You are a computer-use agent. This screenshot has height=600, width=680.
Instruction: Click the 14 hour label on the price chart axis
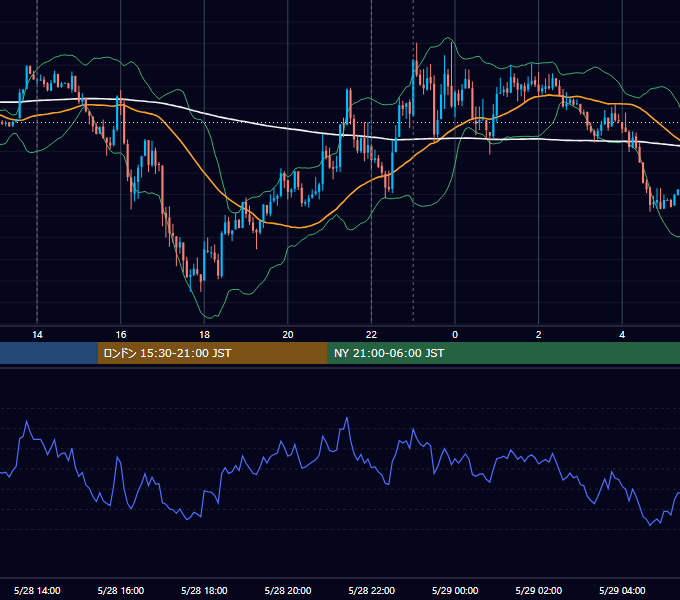(x=37, y=335)
